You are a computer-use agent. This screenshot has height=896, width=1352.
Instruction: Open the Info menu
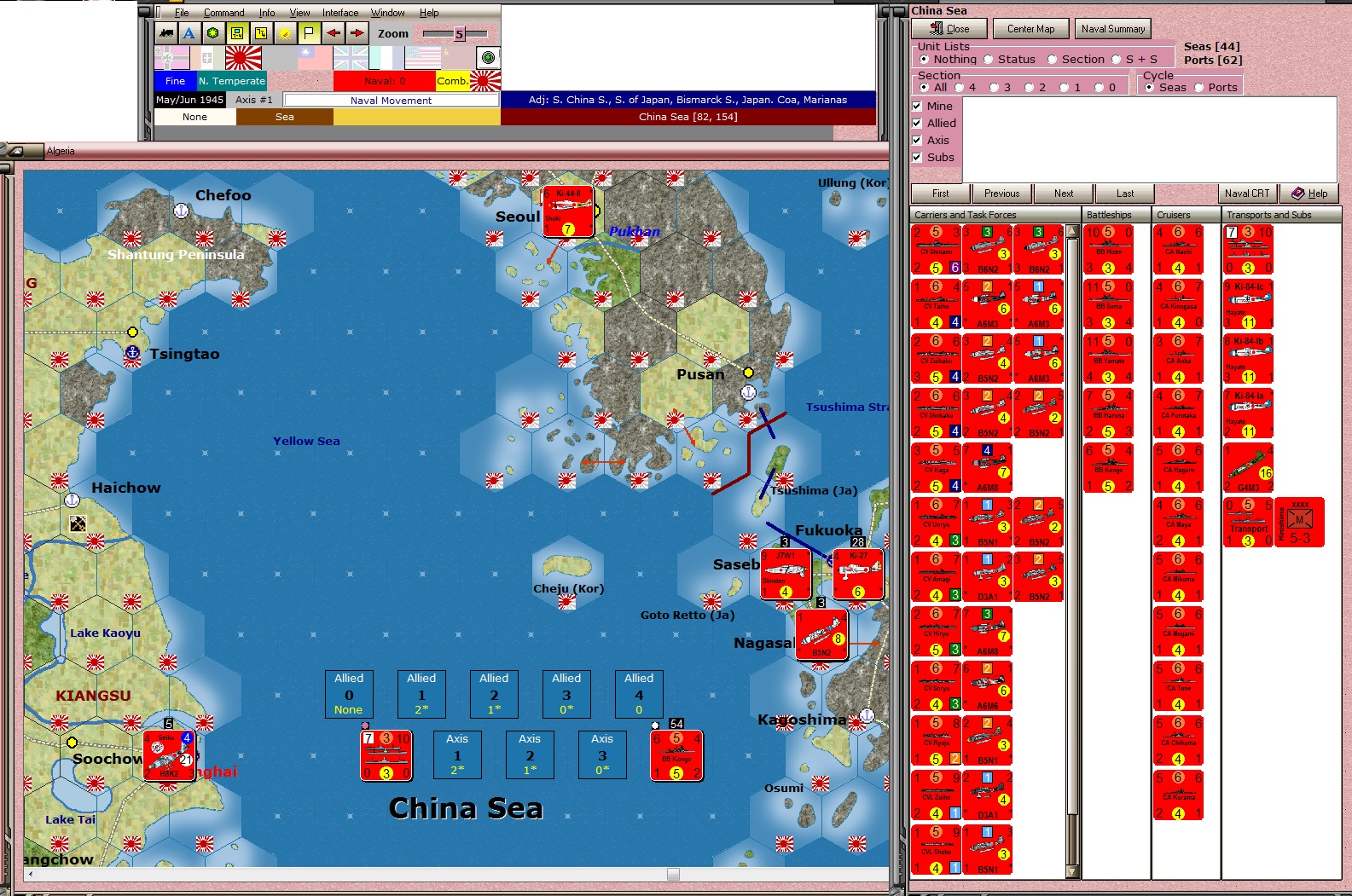pos(267,13)
